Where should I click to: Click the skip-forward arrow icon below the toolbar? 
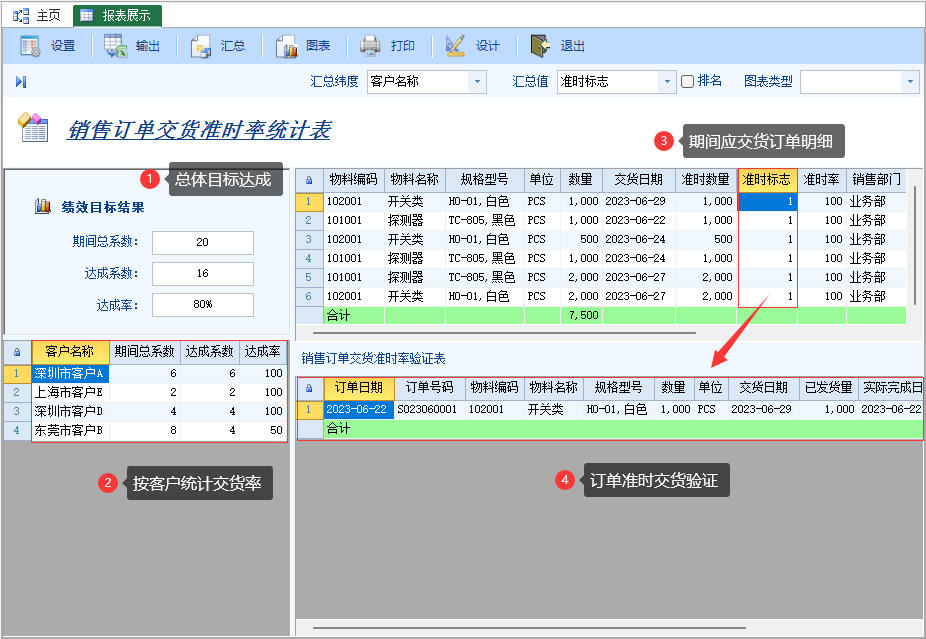pos(21,81)
